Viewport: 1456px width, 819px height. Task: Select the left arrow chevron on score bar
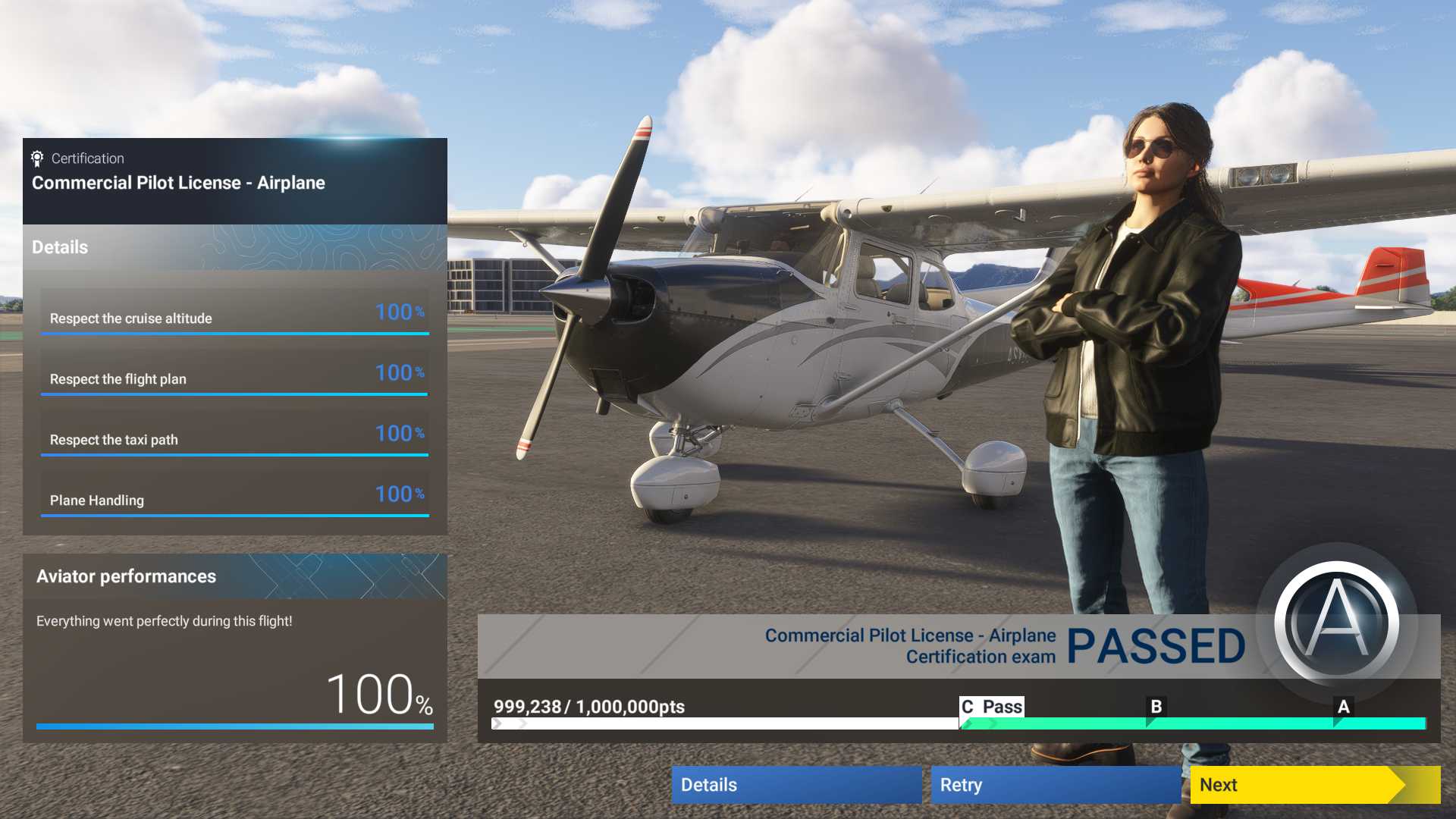pos(497,725)
